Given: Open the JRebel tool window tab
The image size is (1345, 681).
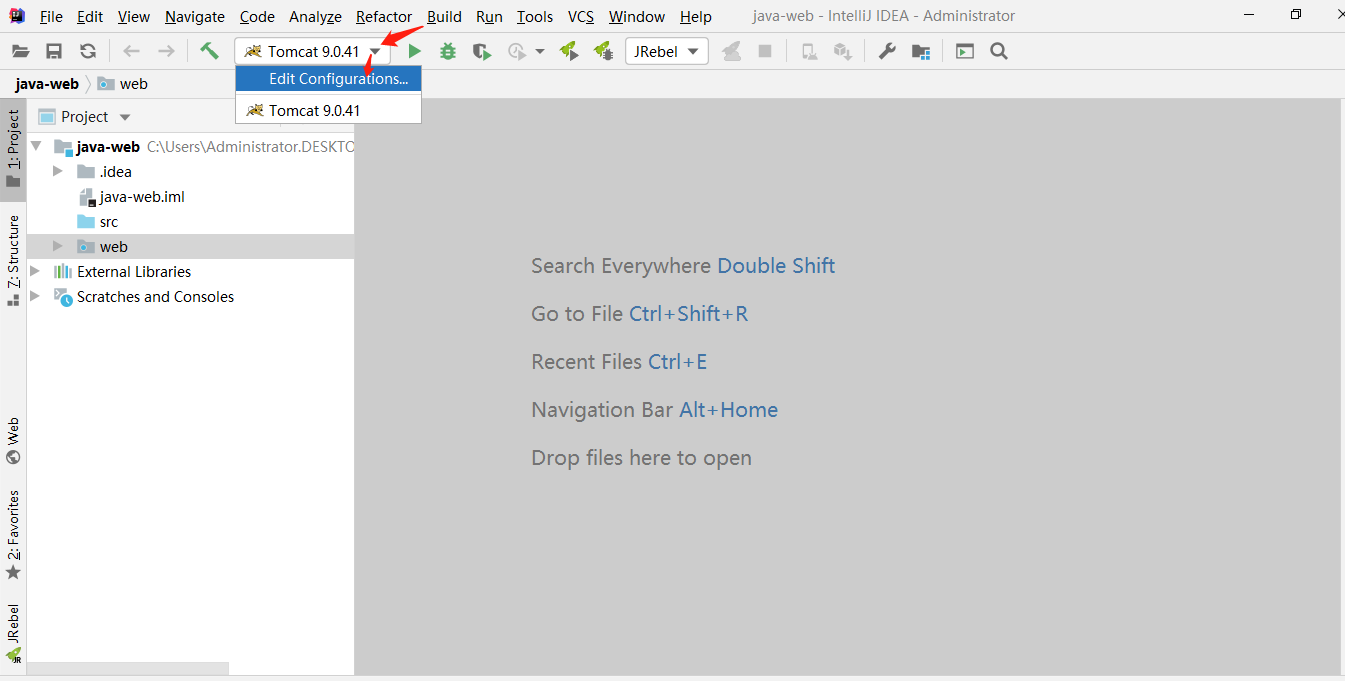Looking at the screenshot, I should point(13,634).
